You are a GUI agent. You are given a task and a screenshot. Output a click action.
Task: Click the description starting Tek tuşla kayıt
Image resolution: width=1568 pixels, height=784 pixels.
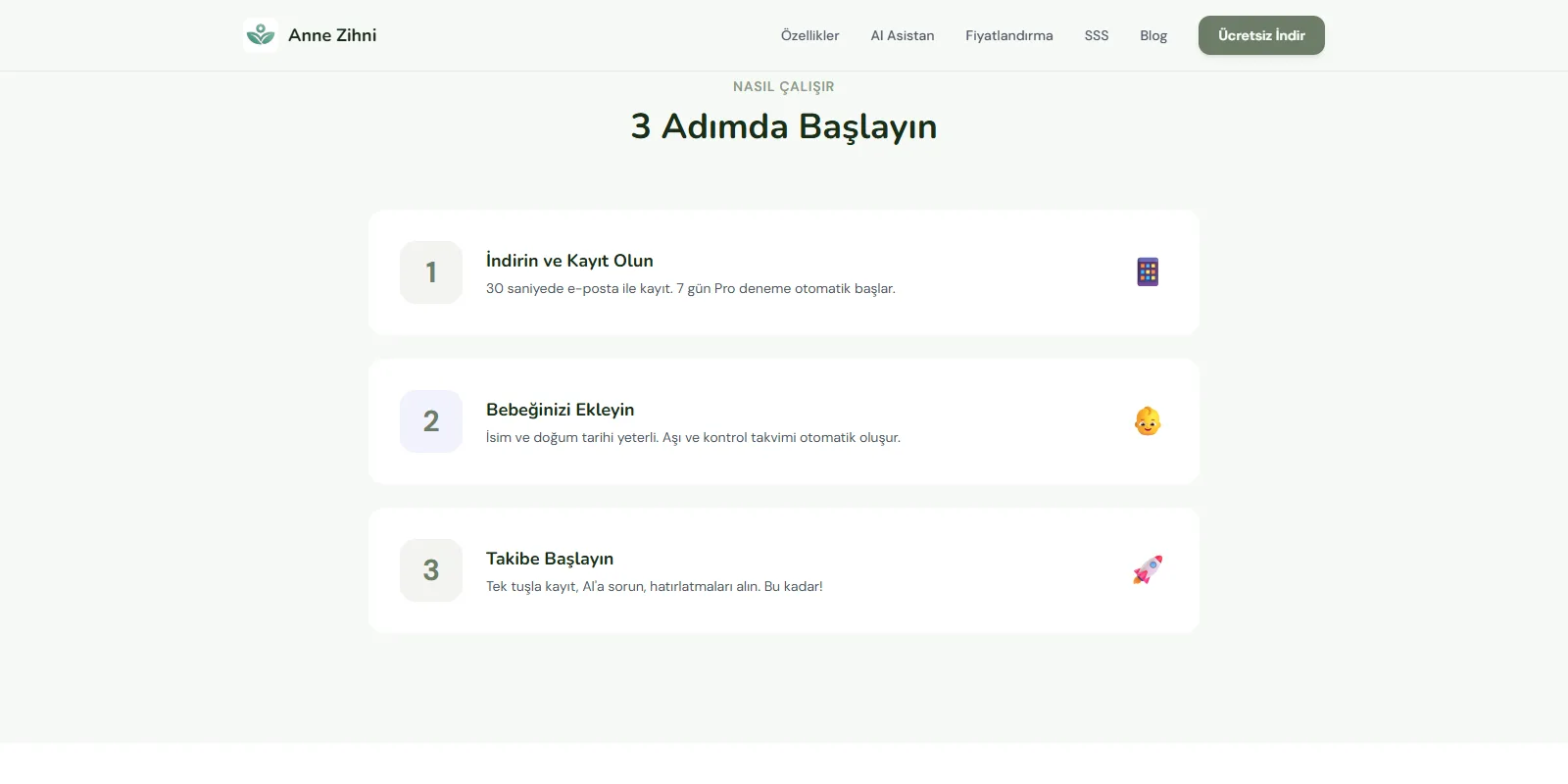click(655, 586)
